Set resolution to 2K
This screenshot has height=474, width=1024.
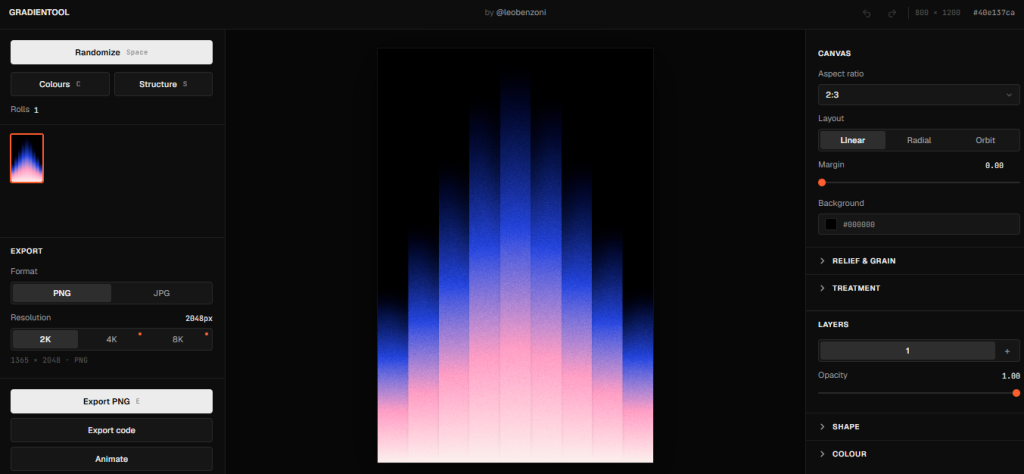[x=46, y=340]
